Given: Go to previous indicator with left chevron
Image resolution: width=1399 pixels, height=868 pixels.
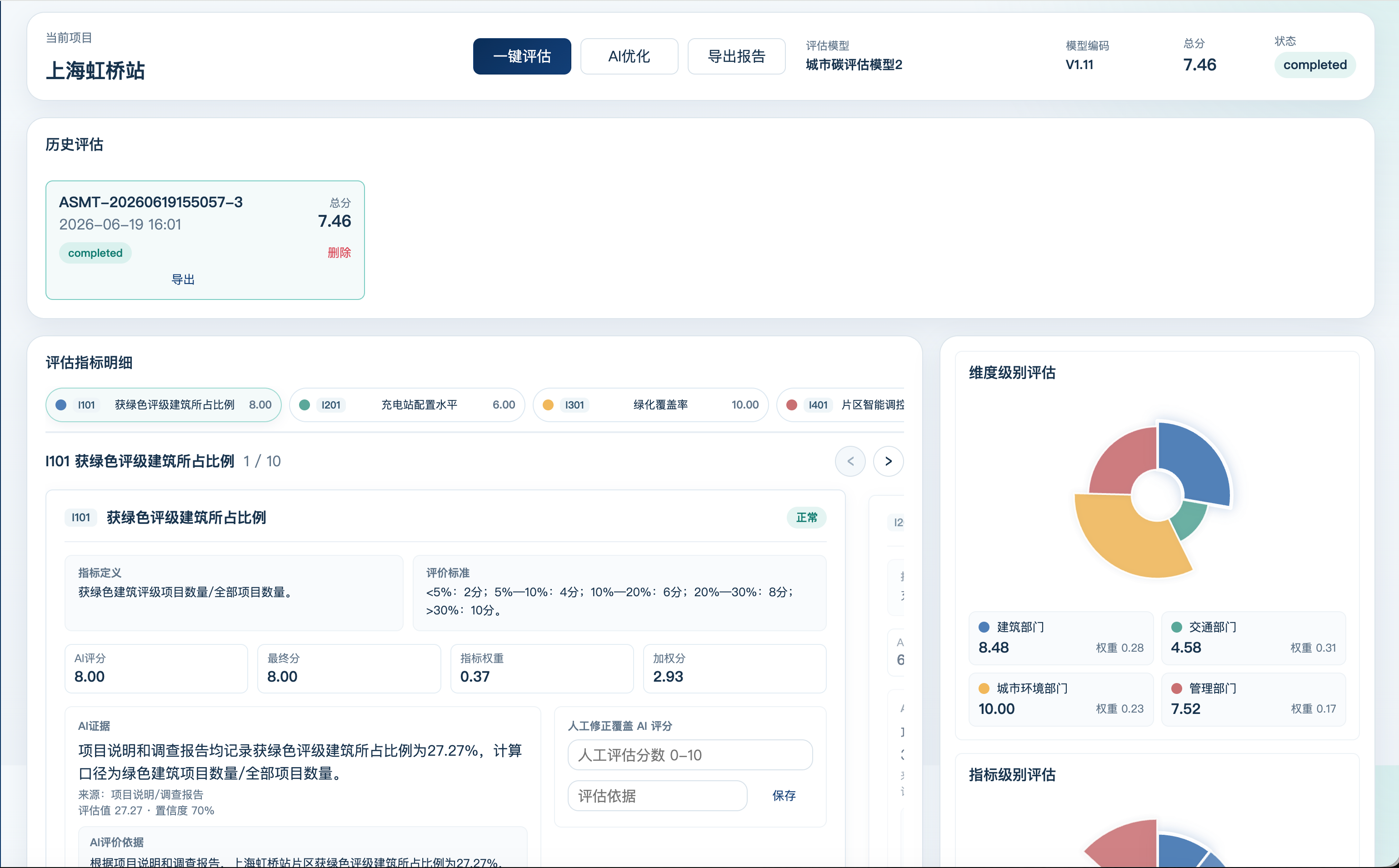Looking at the screenshot, I should click(x=850, y=461).
